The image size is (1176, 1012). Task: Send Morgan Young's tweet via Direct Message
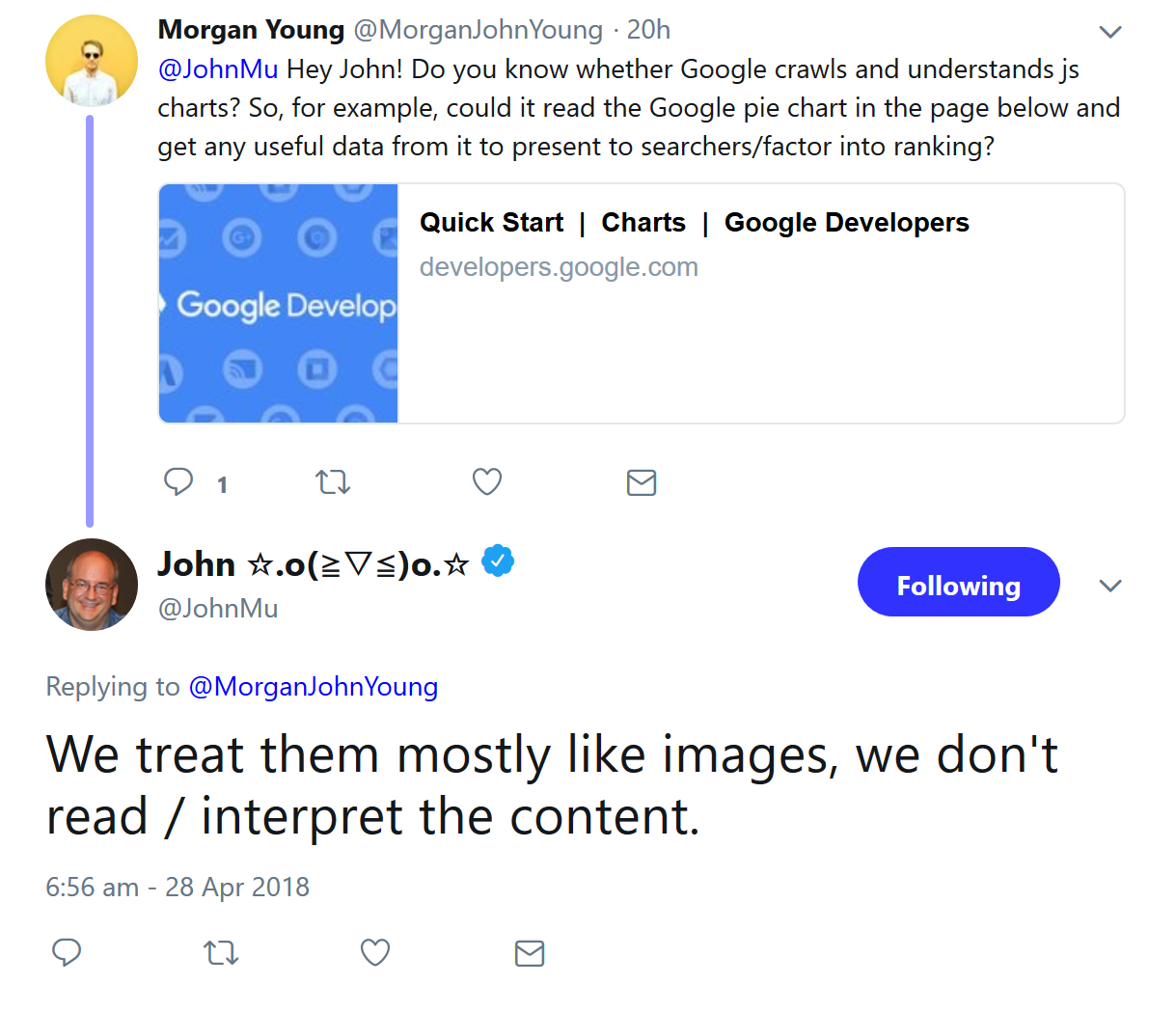point(642,481)
